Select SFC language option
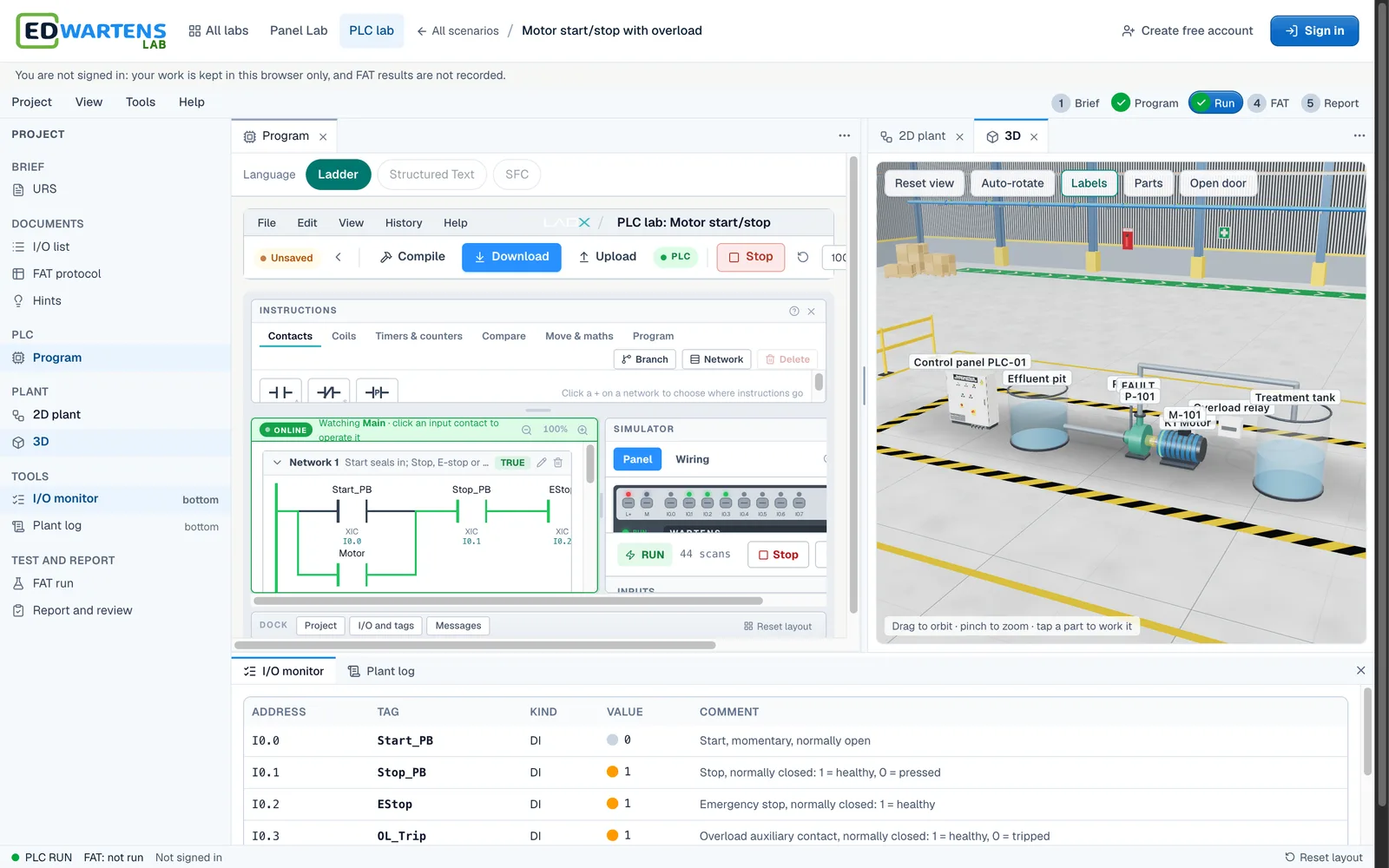1389x868 pixels. point(517,174)
